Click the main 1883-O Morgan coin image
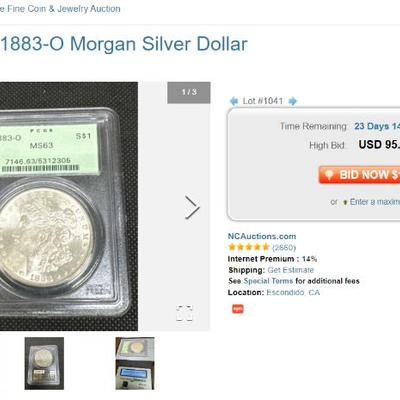The height and width of the screenshot is (400, 400). click(69, 206)
